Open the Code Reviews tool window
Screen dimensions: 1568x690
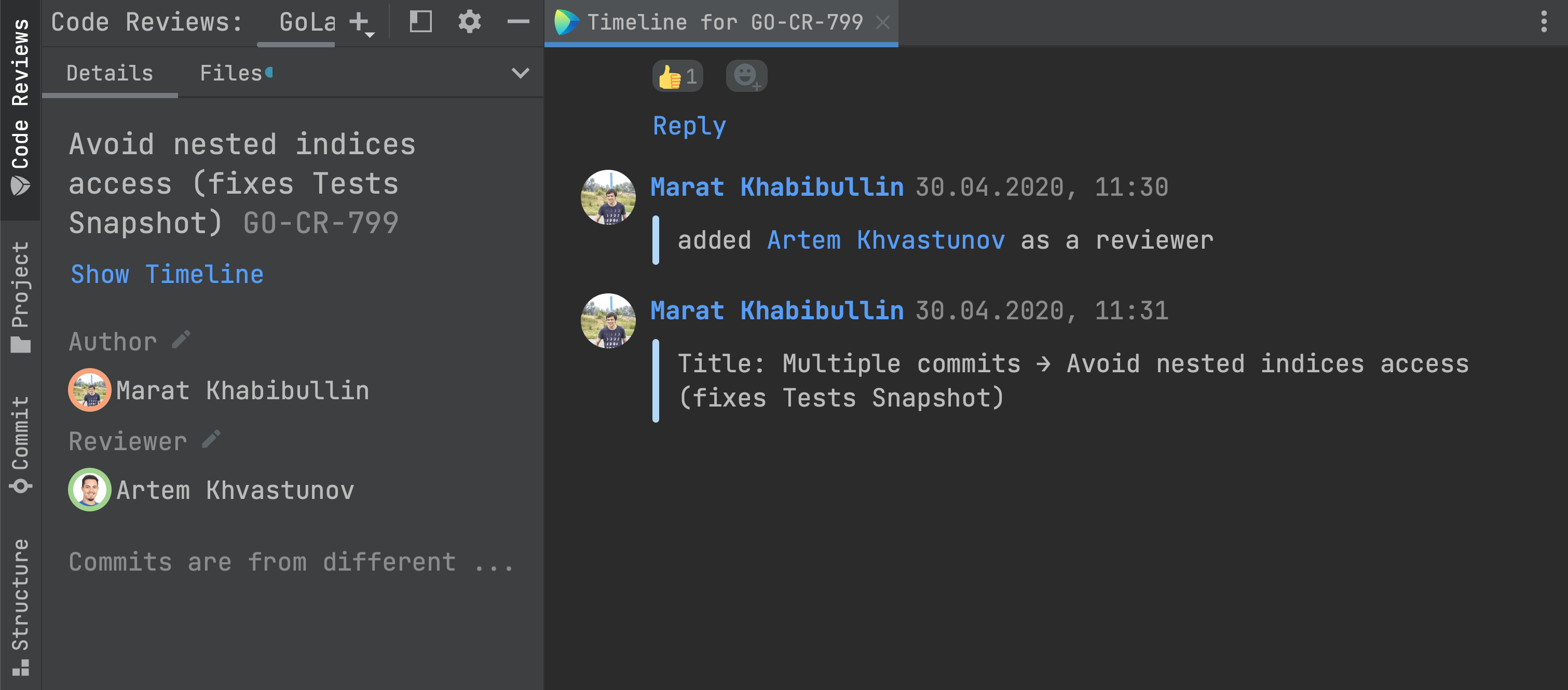click(20, 106)
